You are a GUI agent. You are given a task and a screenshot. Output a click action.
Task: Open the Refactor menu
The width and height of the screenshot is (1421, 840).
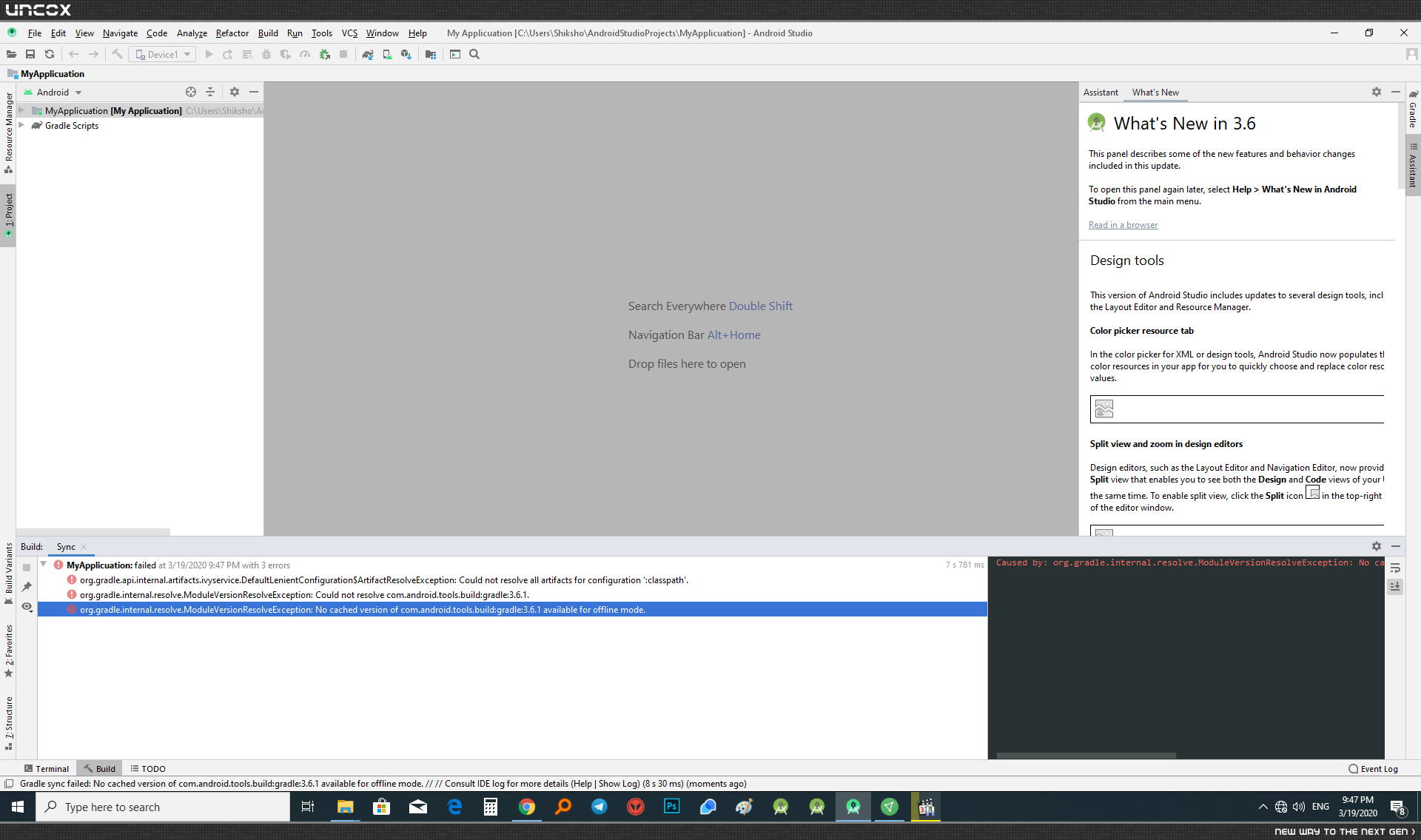click(x=232, y=33)
